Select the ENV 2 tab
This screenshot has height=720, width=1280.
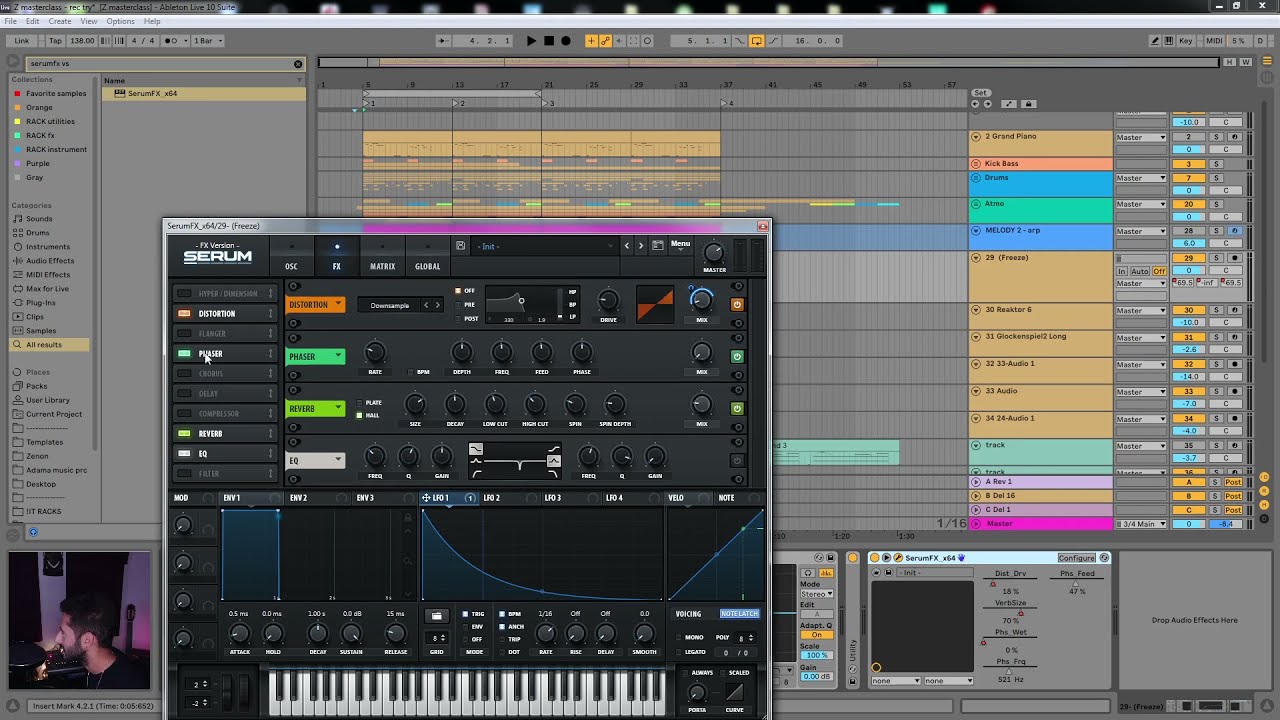point(298,497)
